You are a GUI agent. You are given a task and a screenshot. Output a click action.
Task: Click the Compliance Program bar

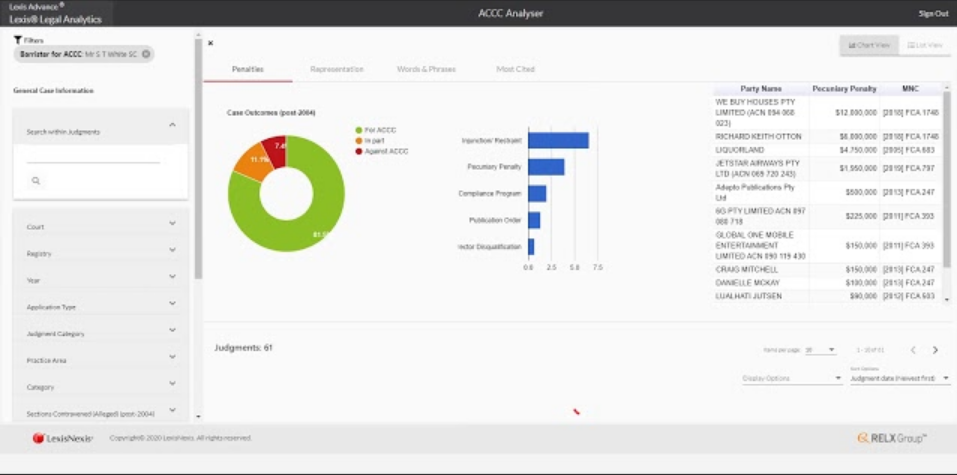tap(537, 194)
